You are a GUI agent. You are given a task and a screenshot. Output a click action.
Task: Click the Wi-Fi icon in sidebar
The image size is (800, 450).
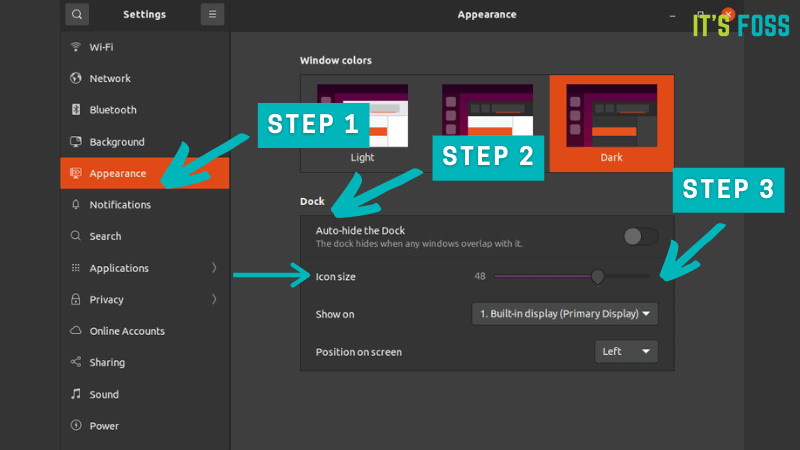[x=76, y=47]
